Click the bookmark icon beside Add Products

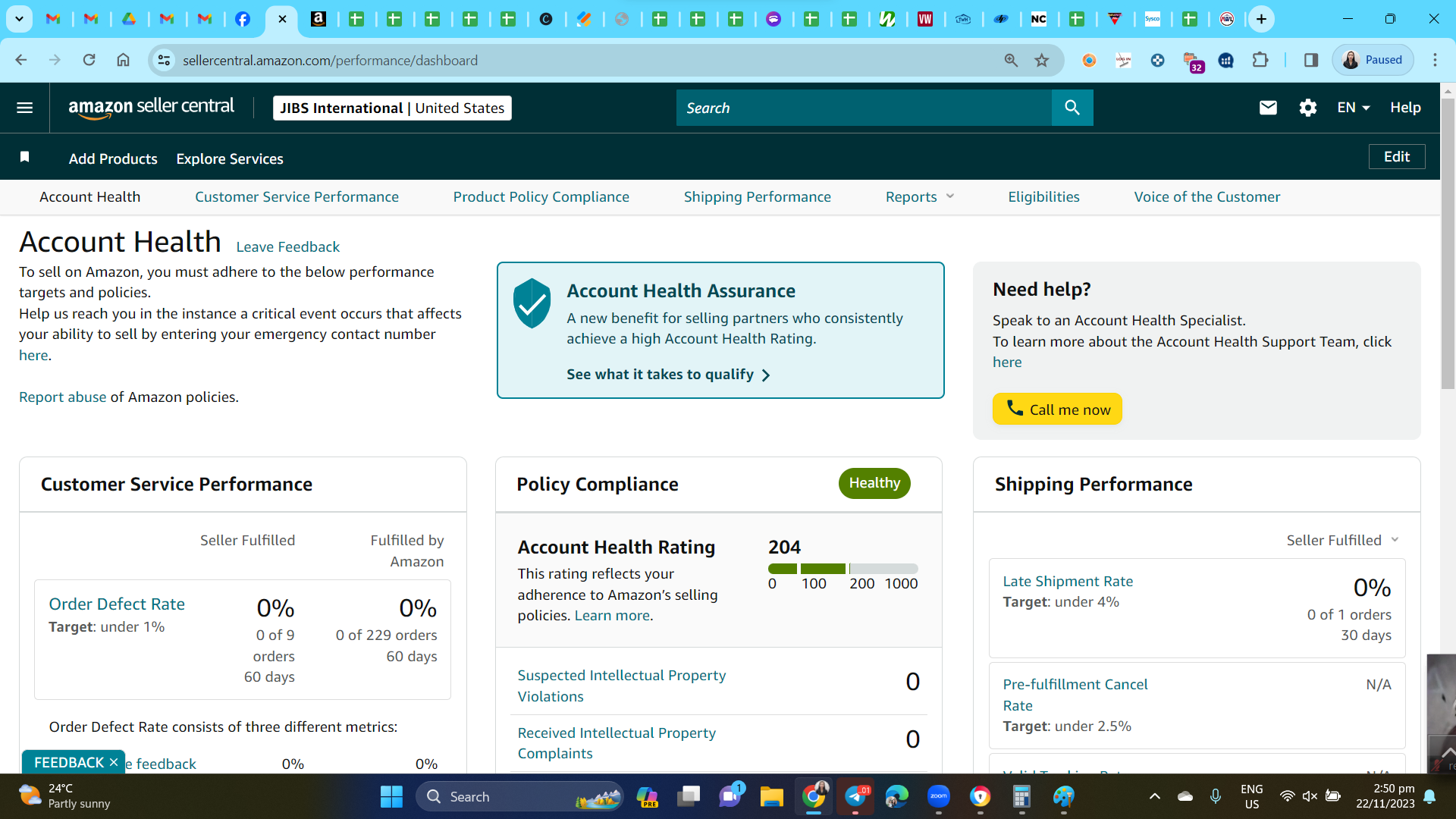tap(24, 157)
